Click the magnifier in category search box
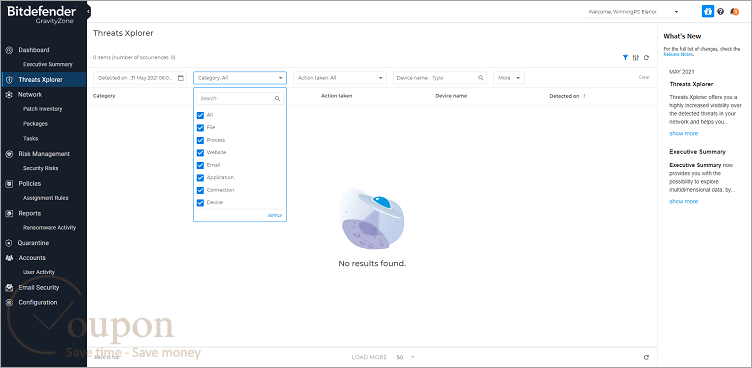 click(x=277, y=98)
